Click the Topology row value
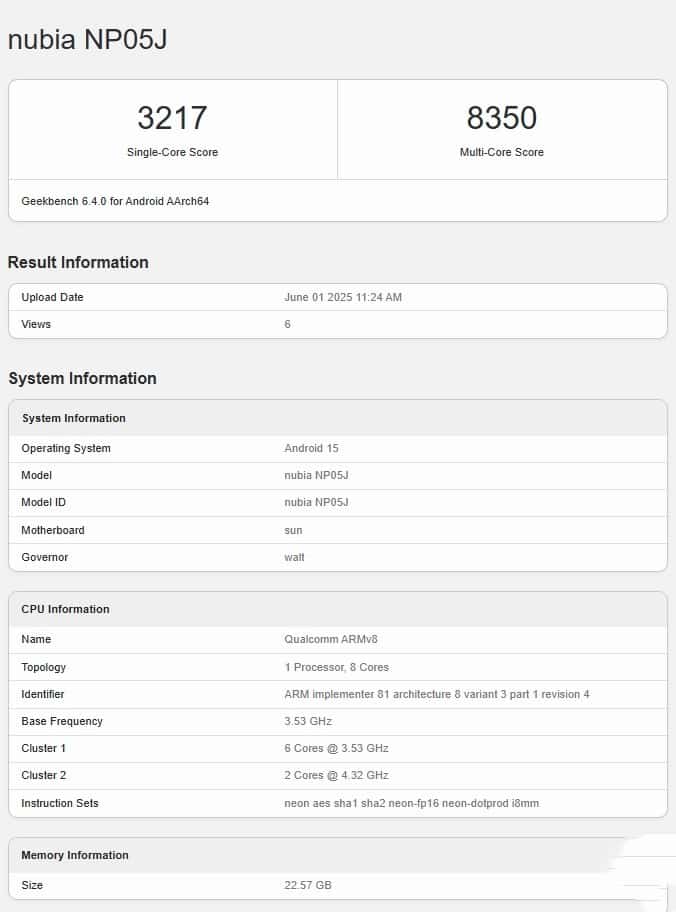 tap(336, 667)
